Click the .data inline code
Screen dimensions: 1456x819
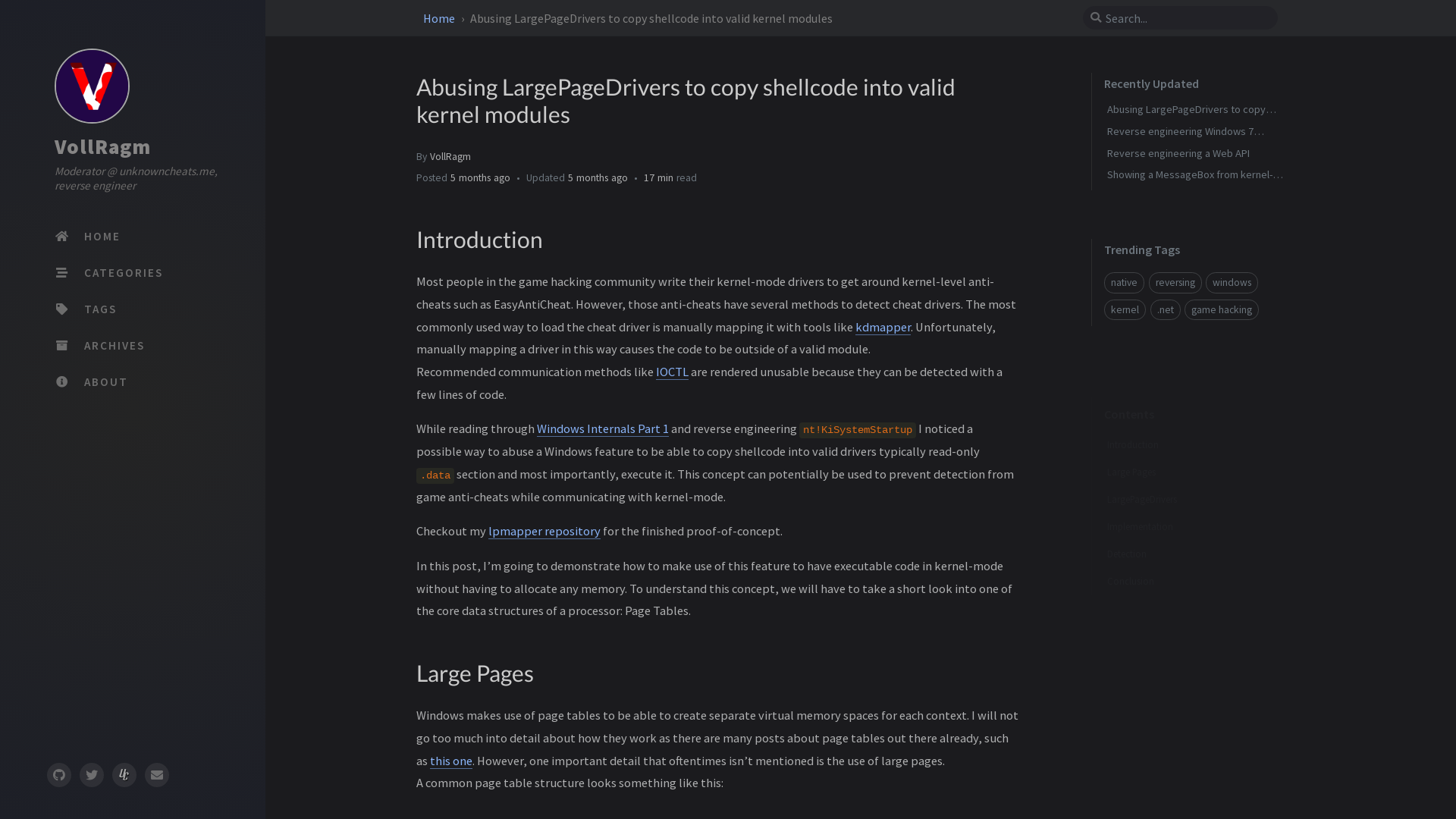(435, 475)
